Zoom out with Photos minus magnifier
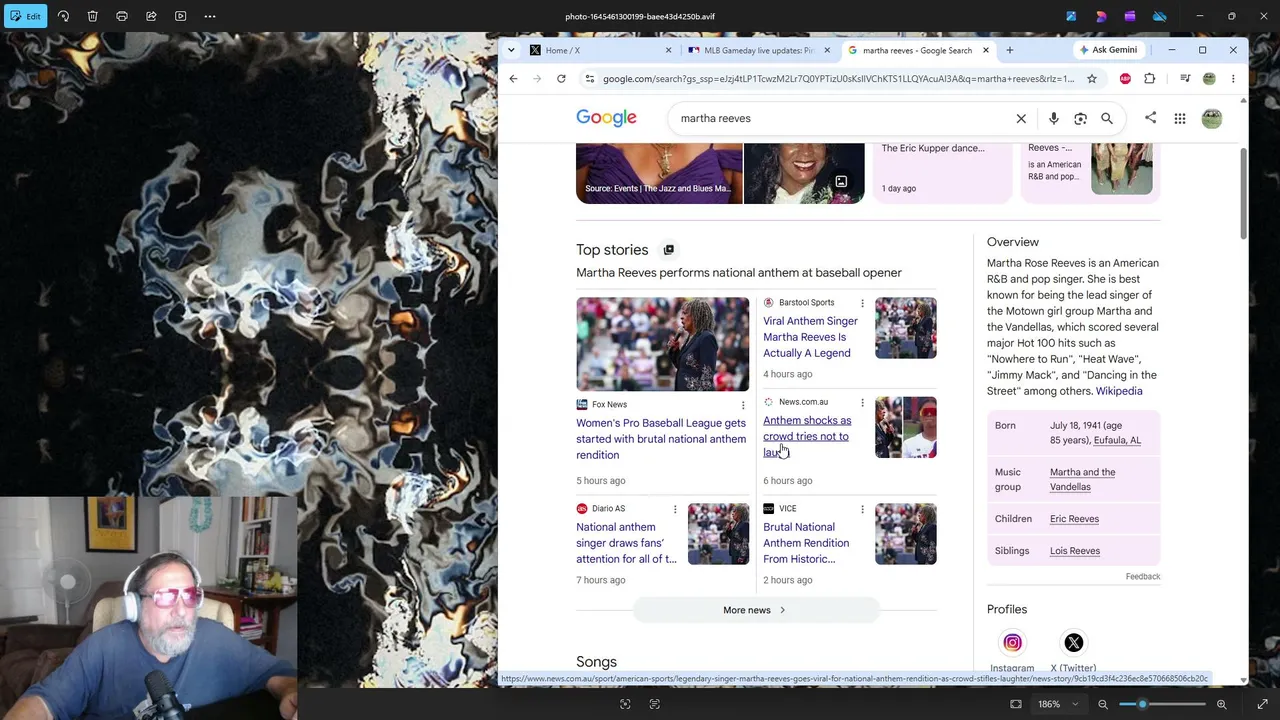 (1103, 704)
